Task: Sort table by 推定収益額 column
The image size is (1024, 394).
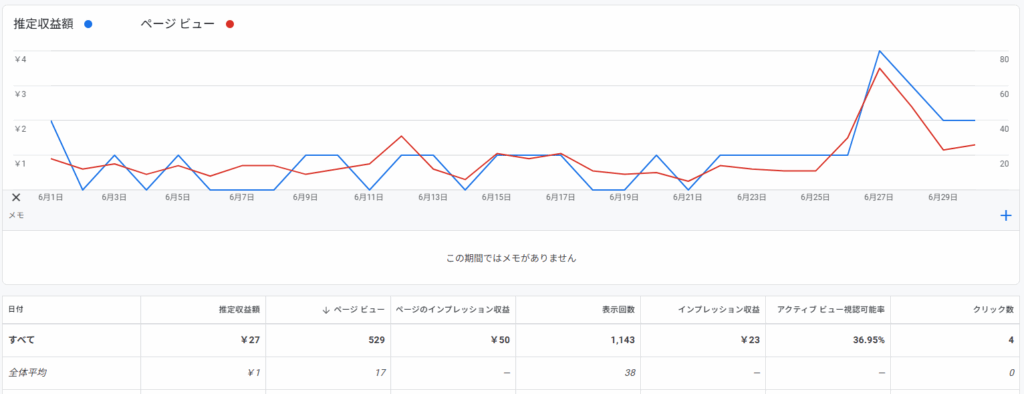Action: (x=239, y=310)
